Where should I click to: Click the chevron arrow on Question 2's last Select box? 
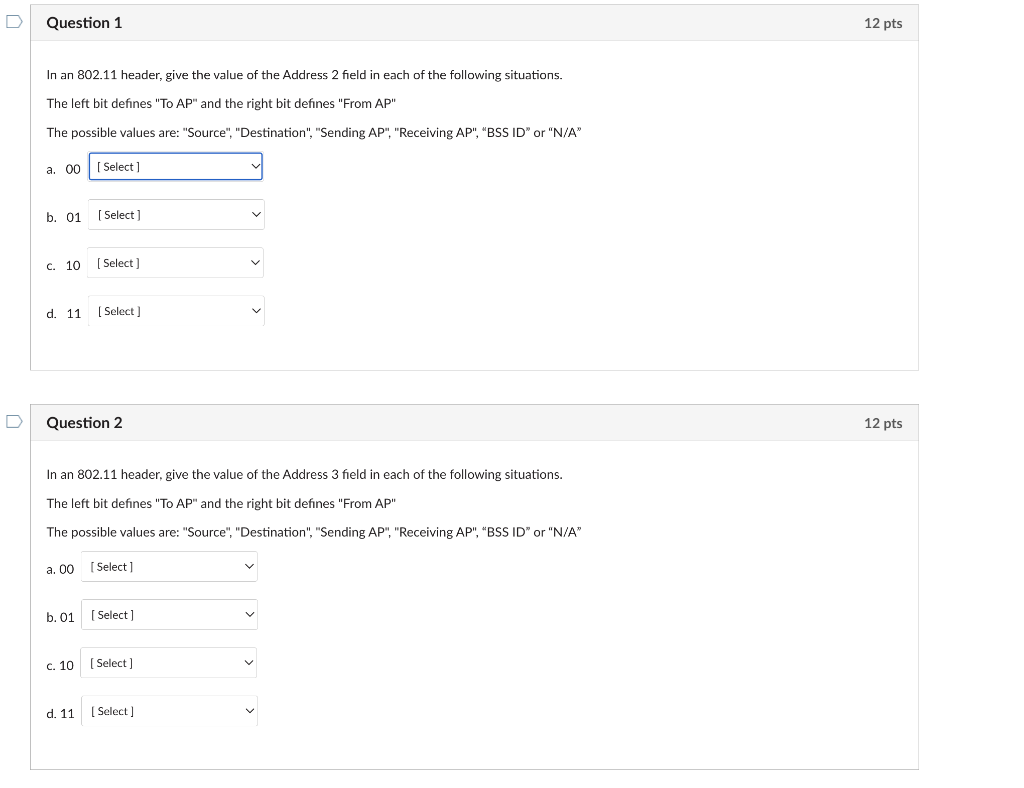click(x=248, y=711)
